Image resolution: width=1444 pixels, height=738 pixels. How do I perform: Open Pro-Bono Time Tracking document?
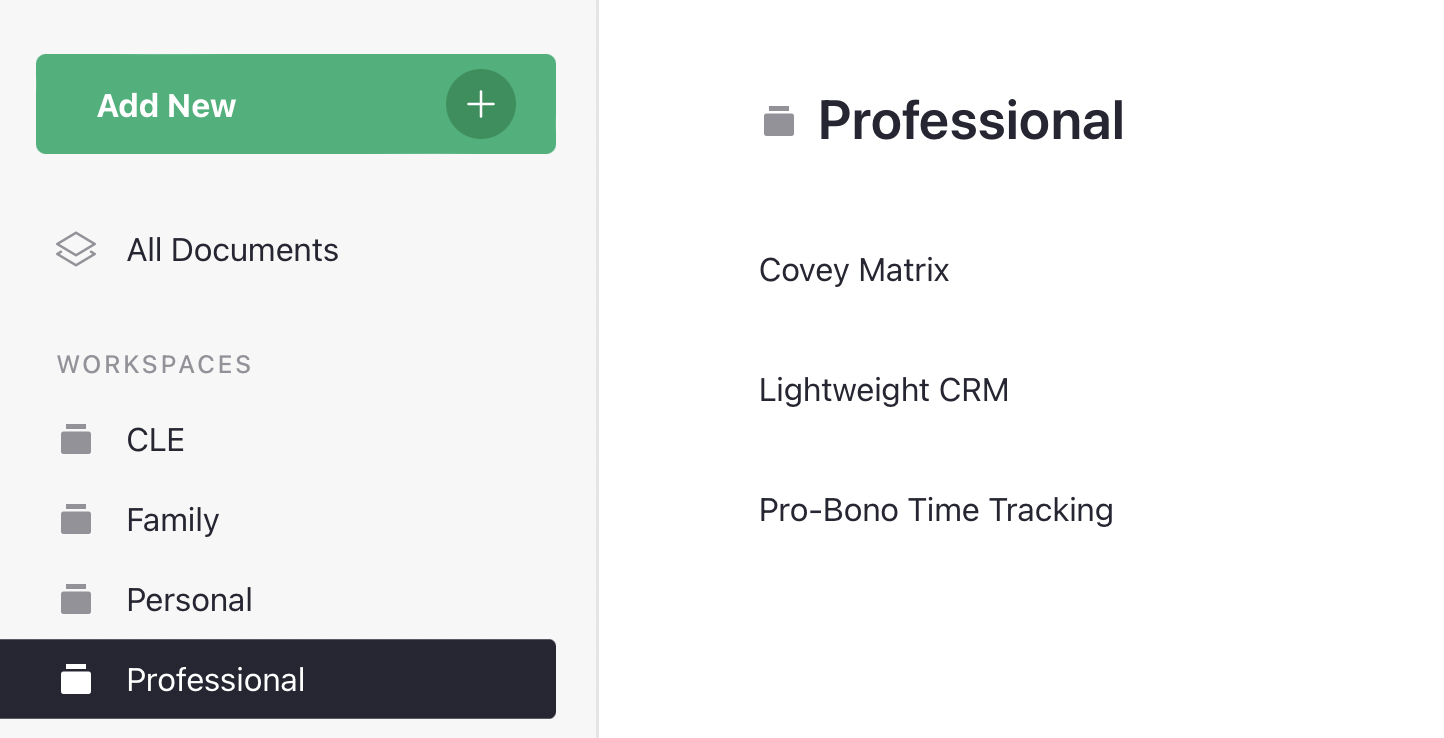point(936,510)
